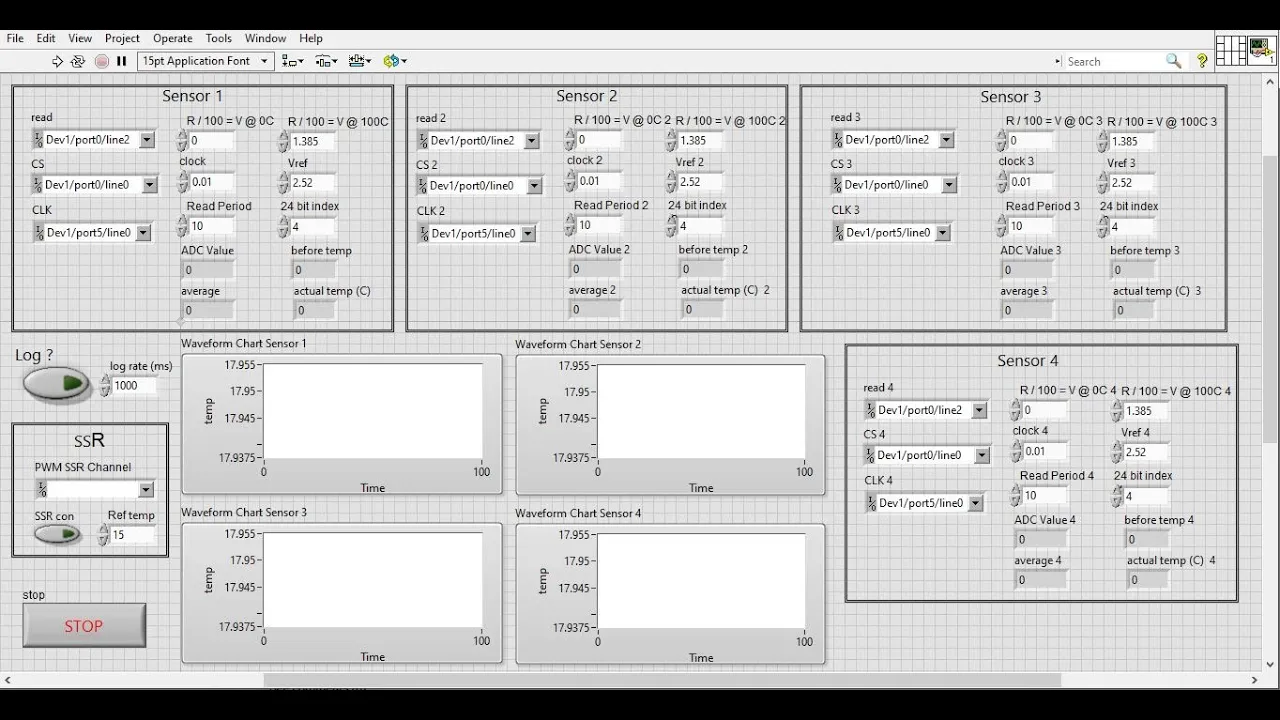Open the Help menu
This screenshot has width=1280, height=720.
[311, 38]
